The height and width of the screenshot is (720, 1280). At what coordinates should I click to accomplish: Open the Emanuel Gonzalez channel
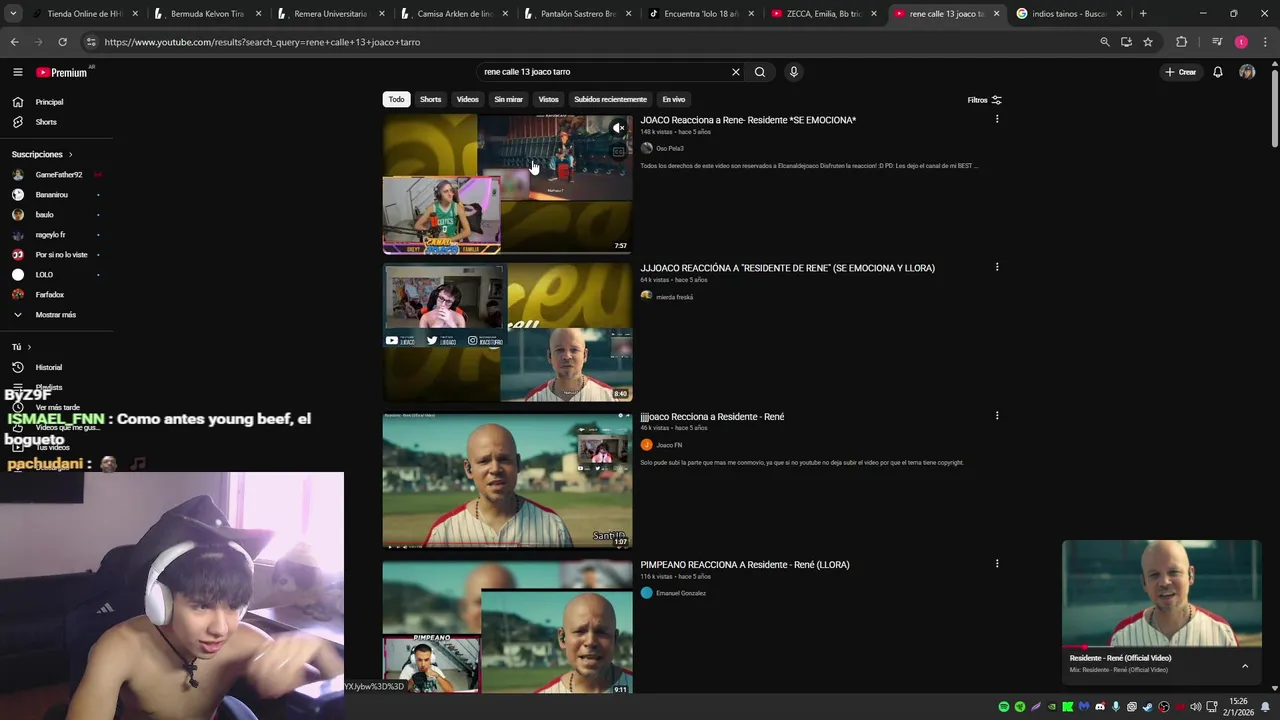point(681,593)
